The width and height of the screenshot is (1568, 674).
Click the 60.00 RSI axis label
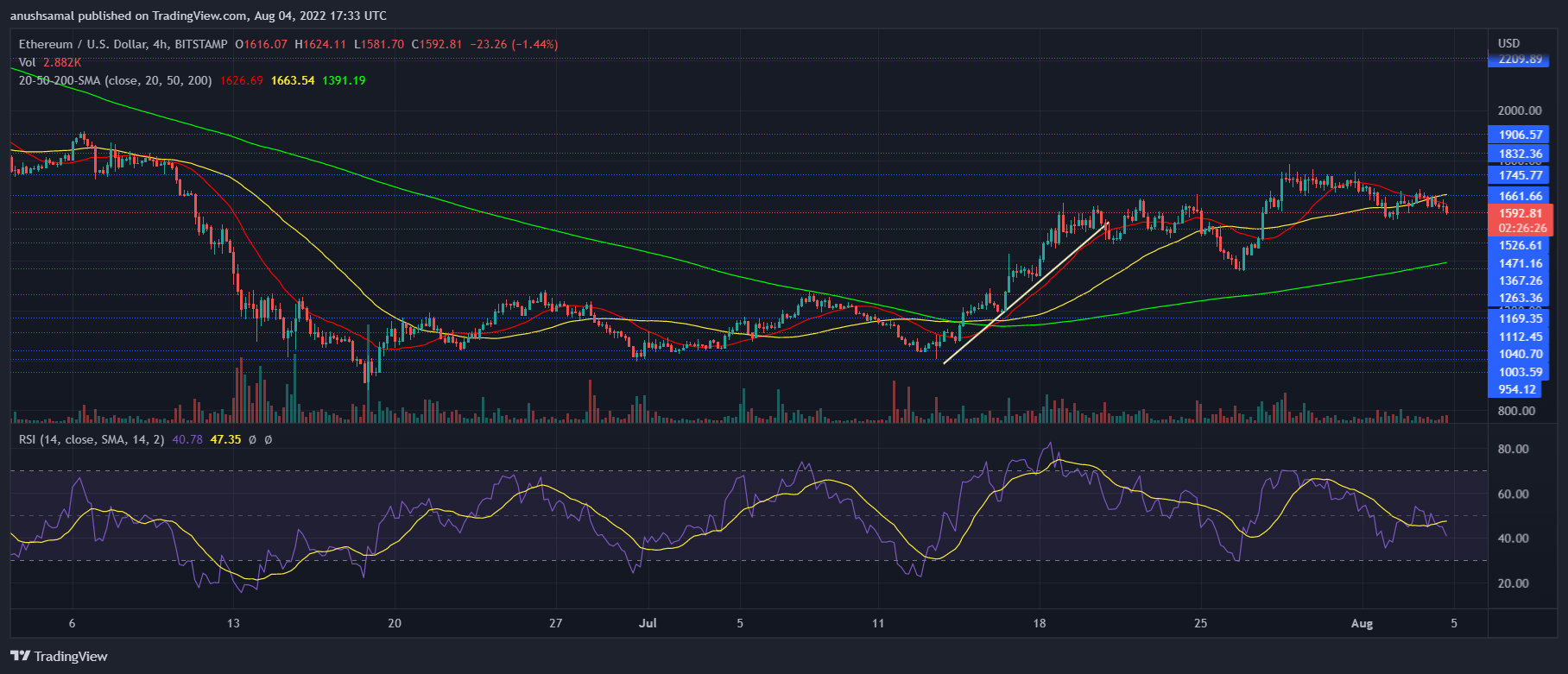[1513, 494]
